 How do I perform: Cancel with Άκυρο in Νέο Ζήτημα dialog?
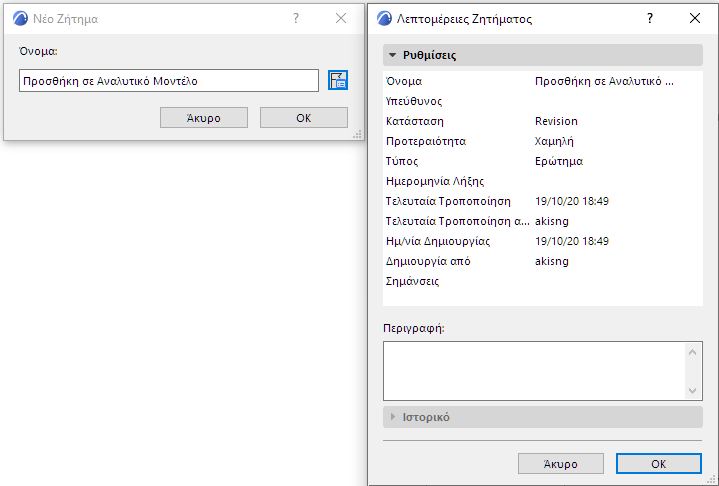pyautogui.click(x=204, y=118)
